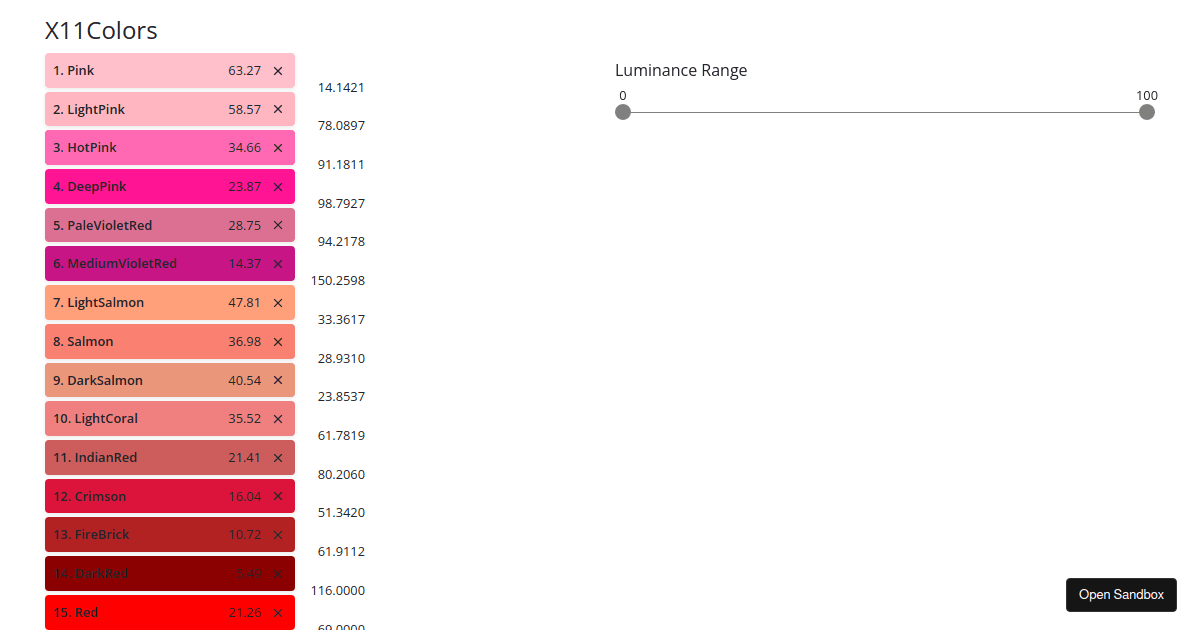The image size is (1200, 630).
Task: Click the Open Sandbox button
Action: [x=1121, y=595]
